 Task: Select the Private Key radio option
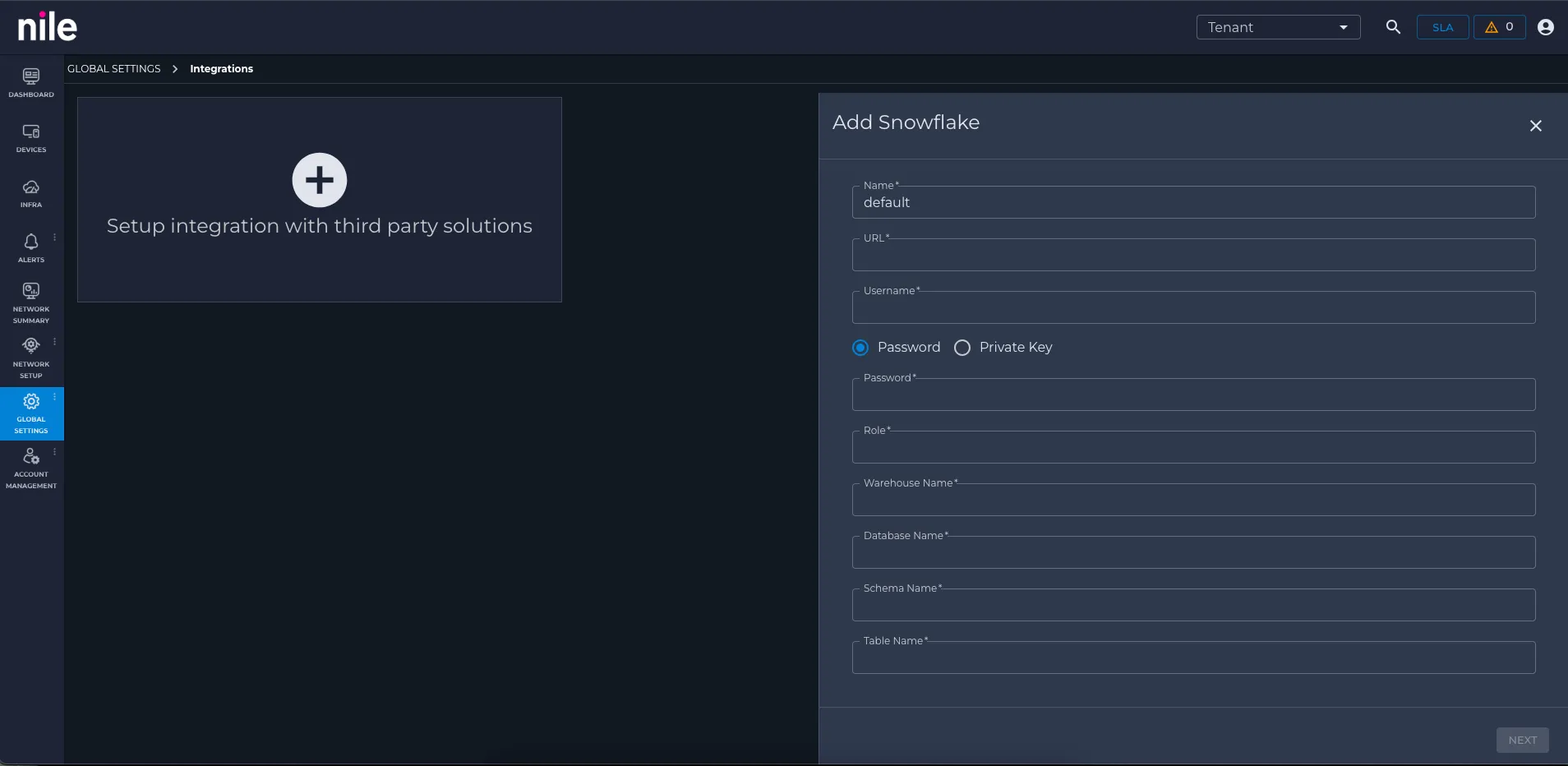(x=962, y=348)
